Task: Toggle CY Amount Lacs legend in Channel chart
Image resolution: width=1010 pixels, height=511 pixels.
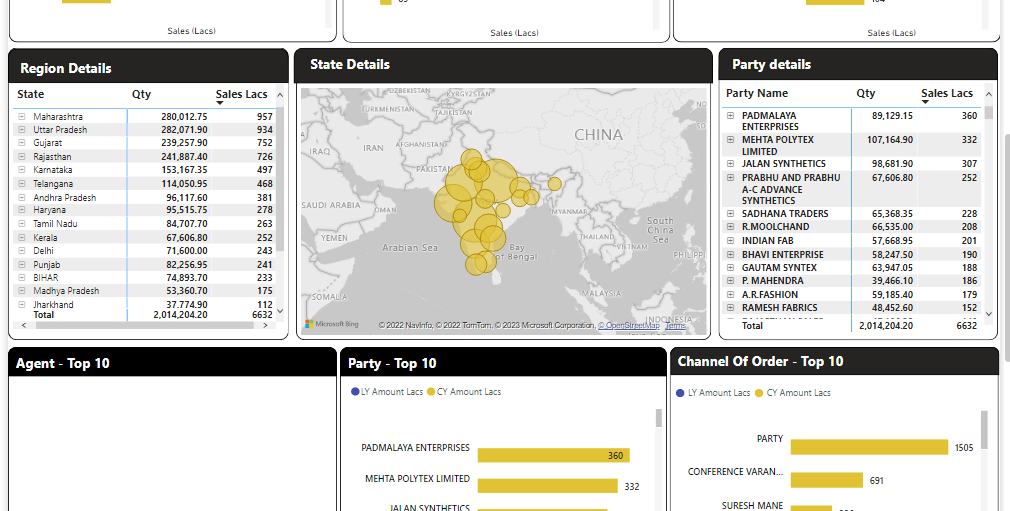Action: click(792, 393)
